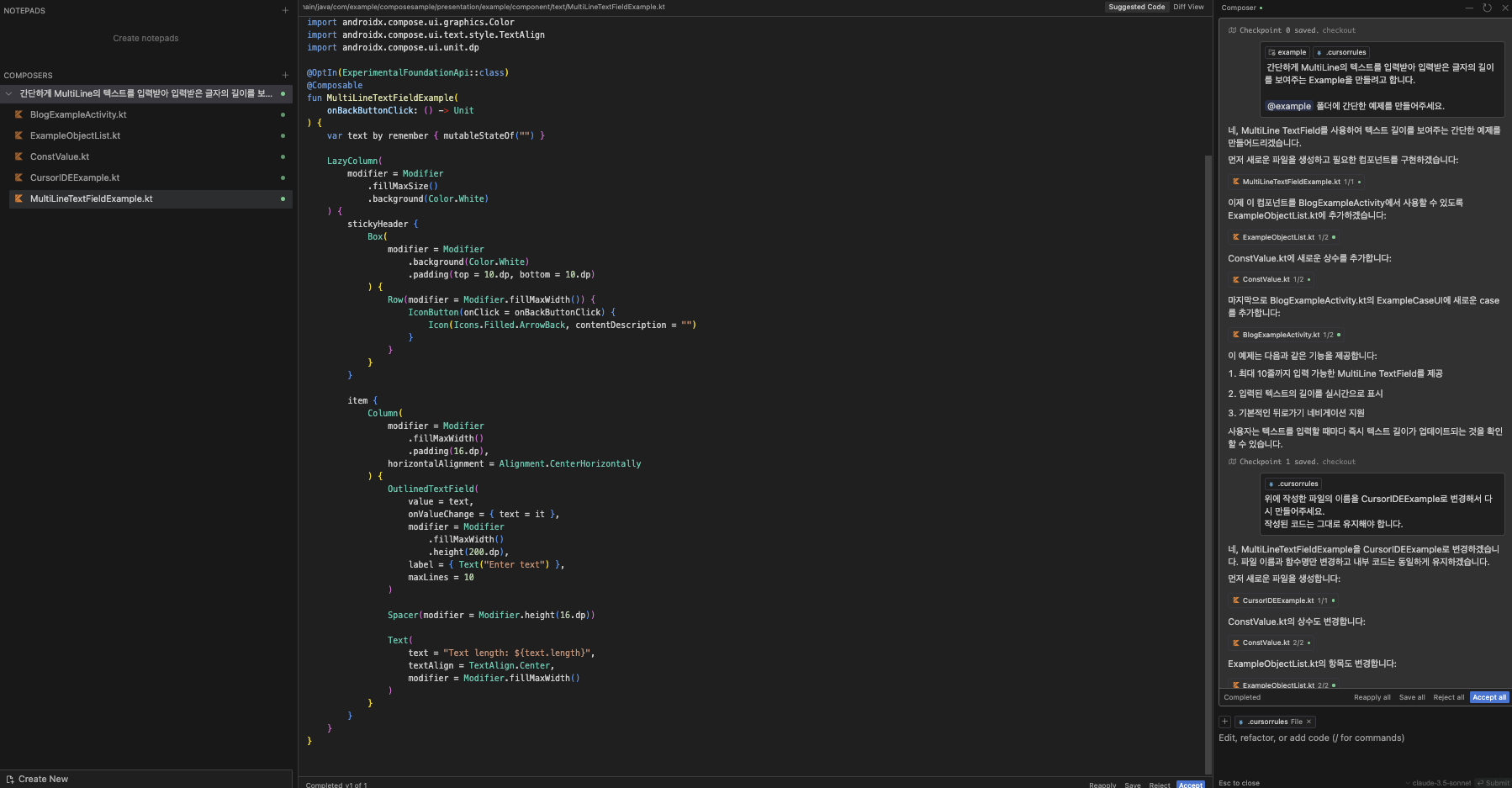Click Reject in the editor bottom bar
This screenshot has width=1512, height=788.
[x=1160, y=785]
